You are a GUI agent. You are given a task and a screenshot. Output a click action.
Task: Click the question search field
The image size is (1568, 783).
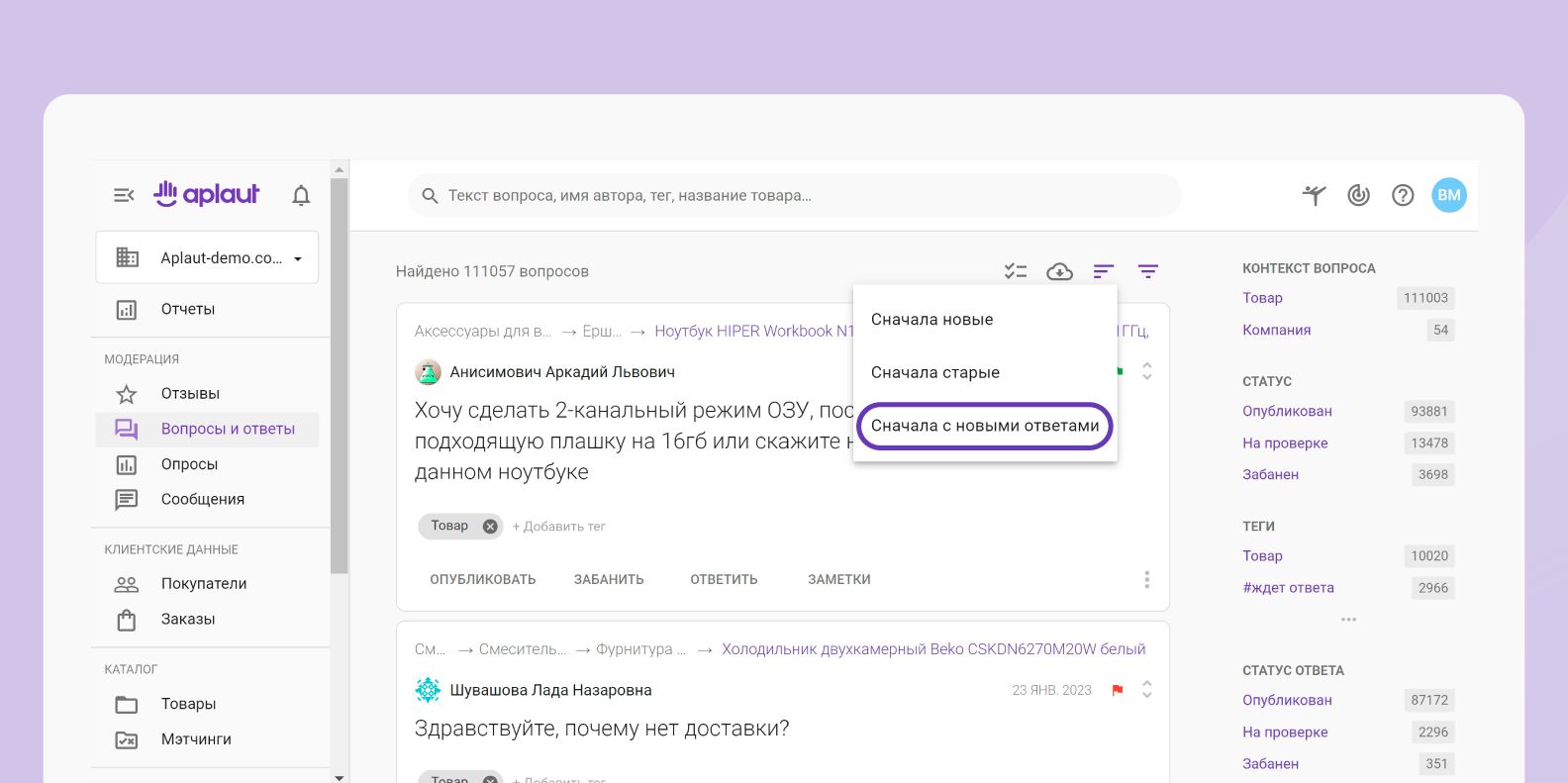click(x=792, y=196)
